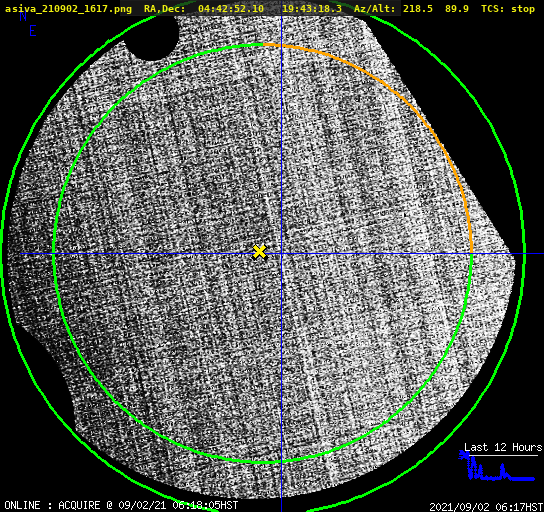
Task: Click the black circular mask at top
Action: point(151,36)
